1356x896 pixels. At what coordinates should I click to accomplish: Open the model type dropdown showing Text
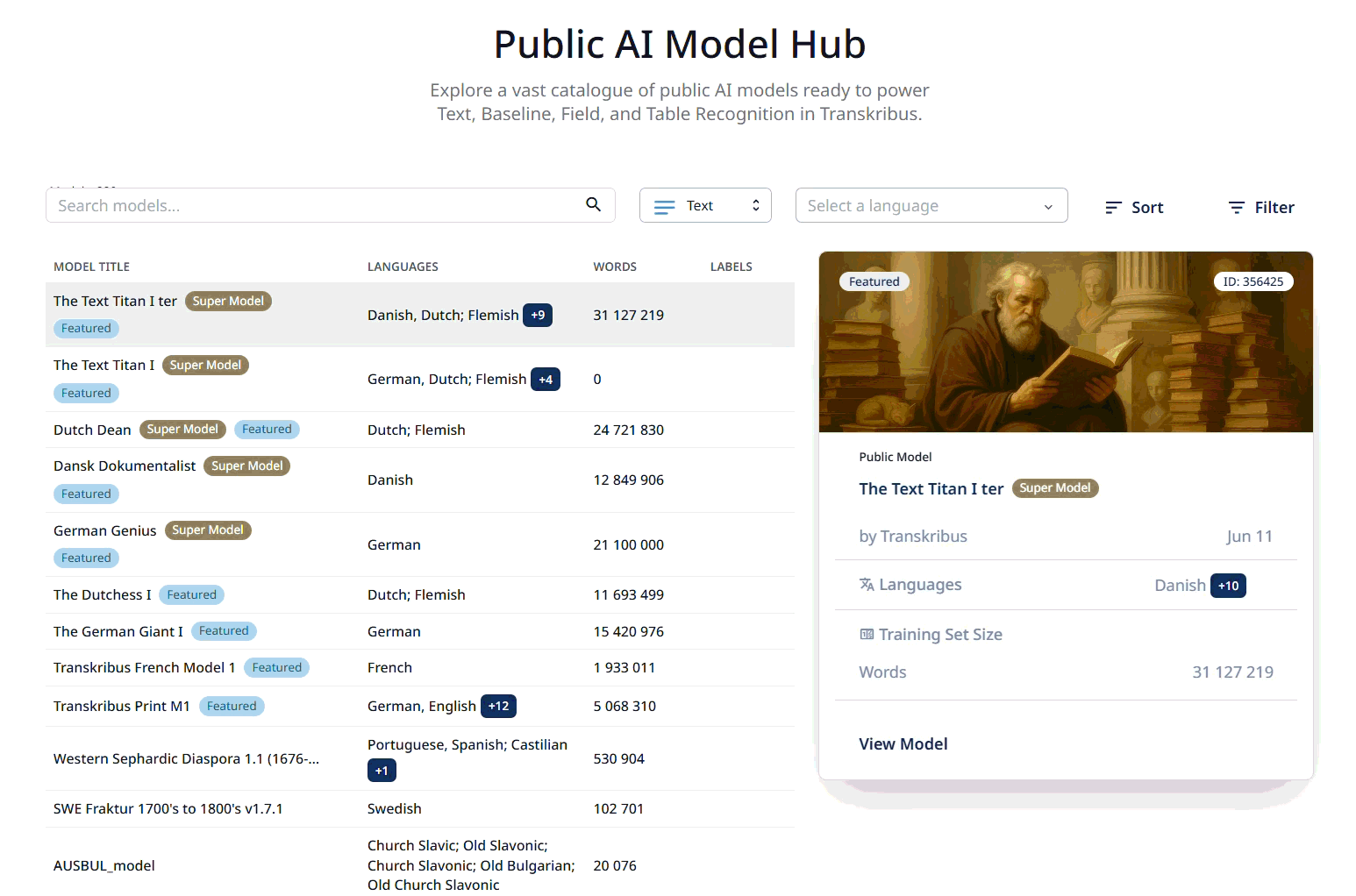[x=705, y=204]
